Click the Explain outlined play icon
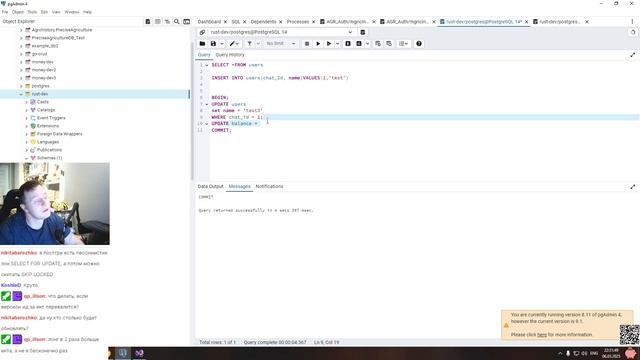640x360 pixels. (x=329, y=44)
